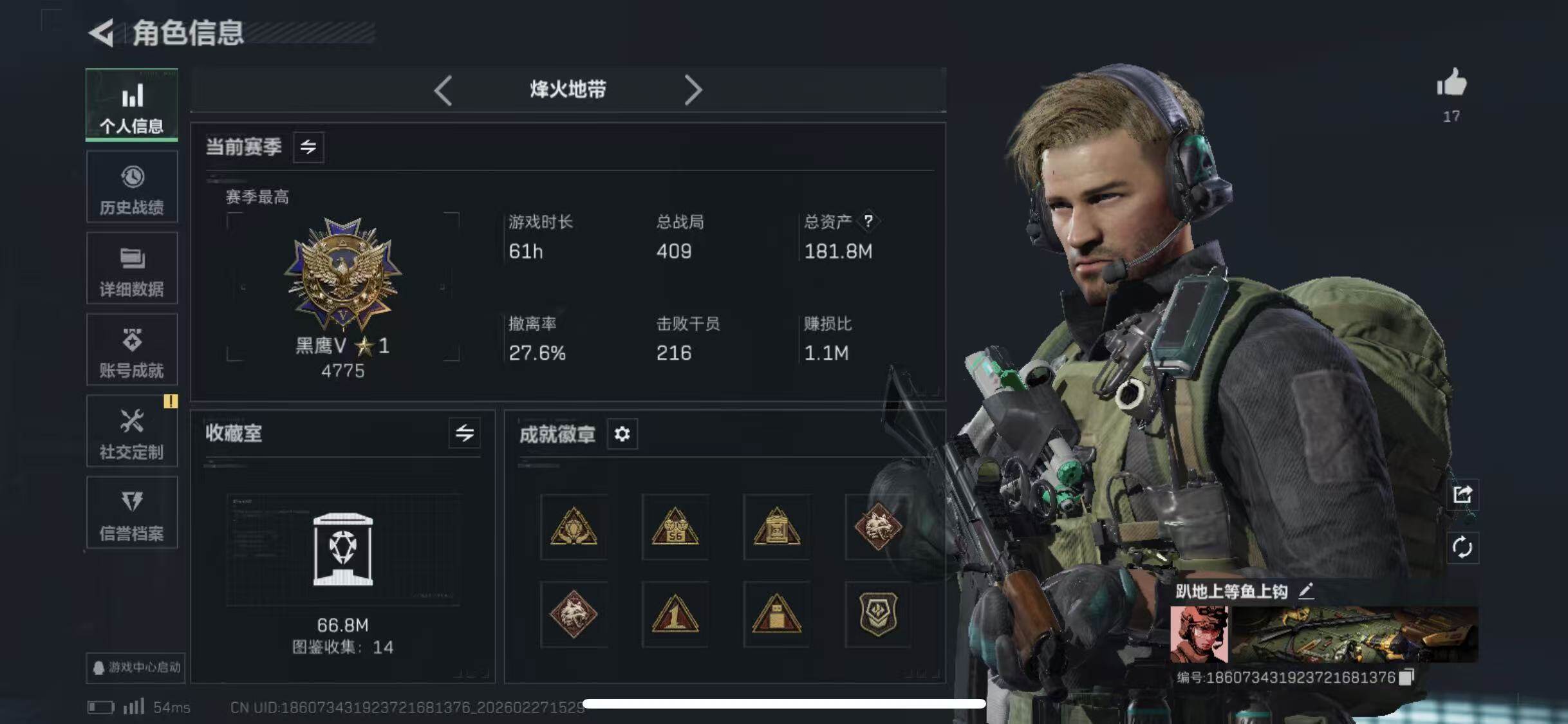Toggle the 当前赛季 season switch button
Image resolution: width=1568 pixels, height=724 pixels.
tap(308, 147)
